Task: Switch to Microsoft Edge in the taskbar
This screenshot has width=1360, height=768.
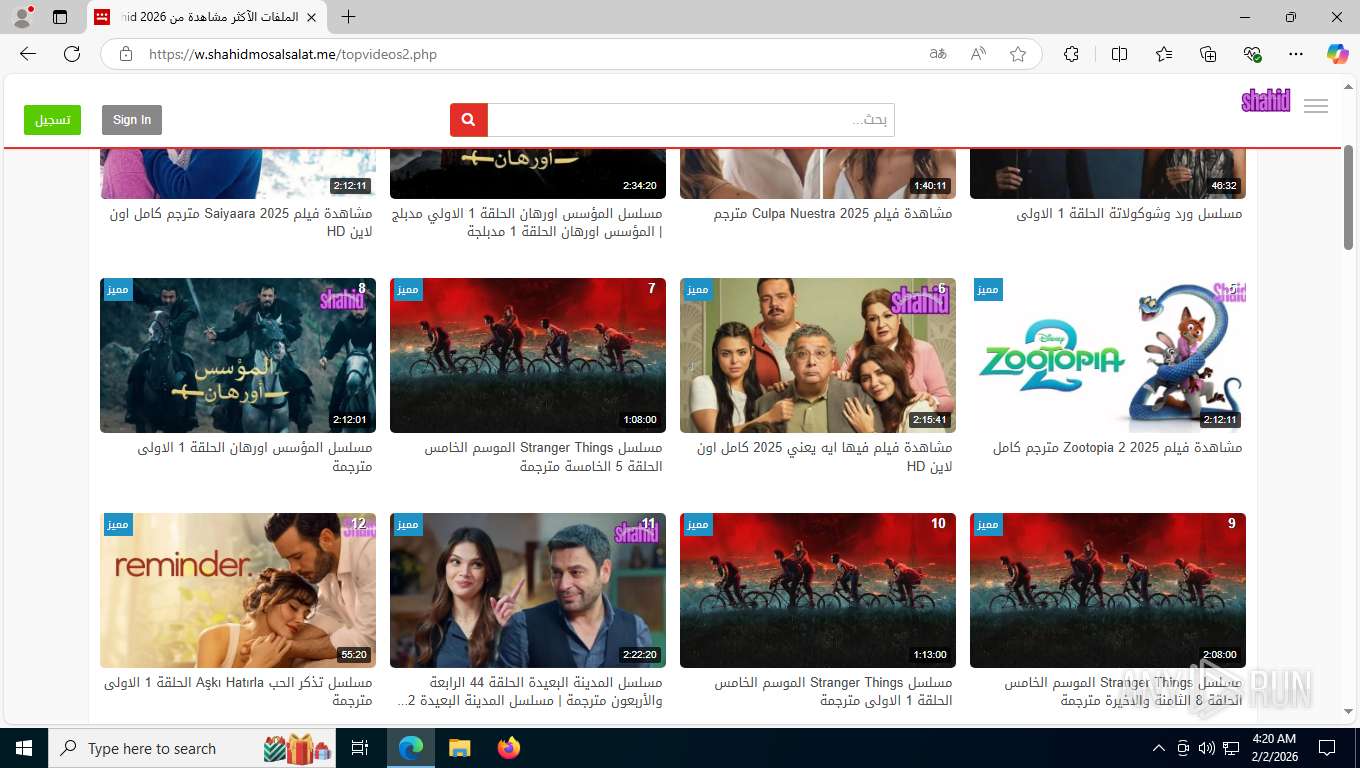Action: coord(410,748)
